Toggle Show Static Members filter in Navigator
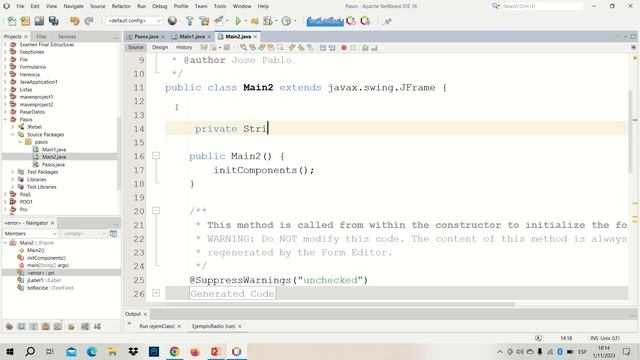The image size is (640, 360). (34, 327)
